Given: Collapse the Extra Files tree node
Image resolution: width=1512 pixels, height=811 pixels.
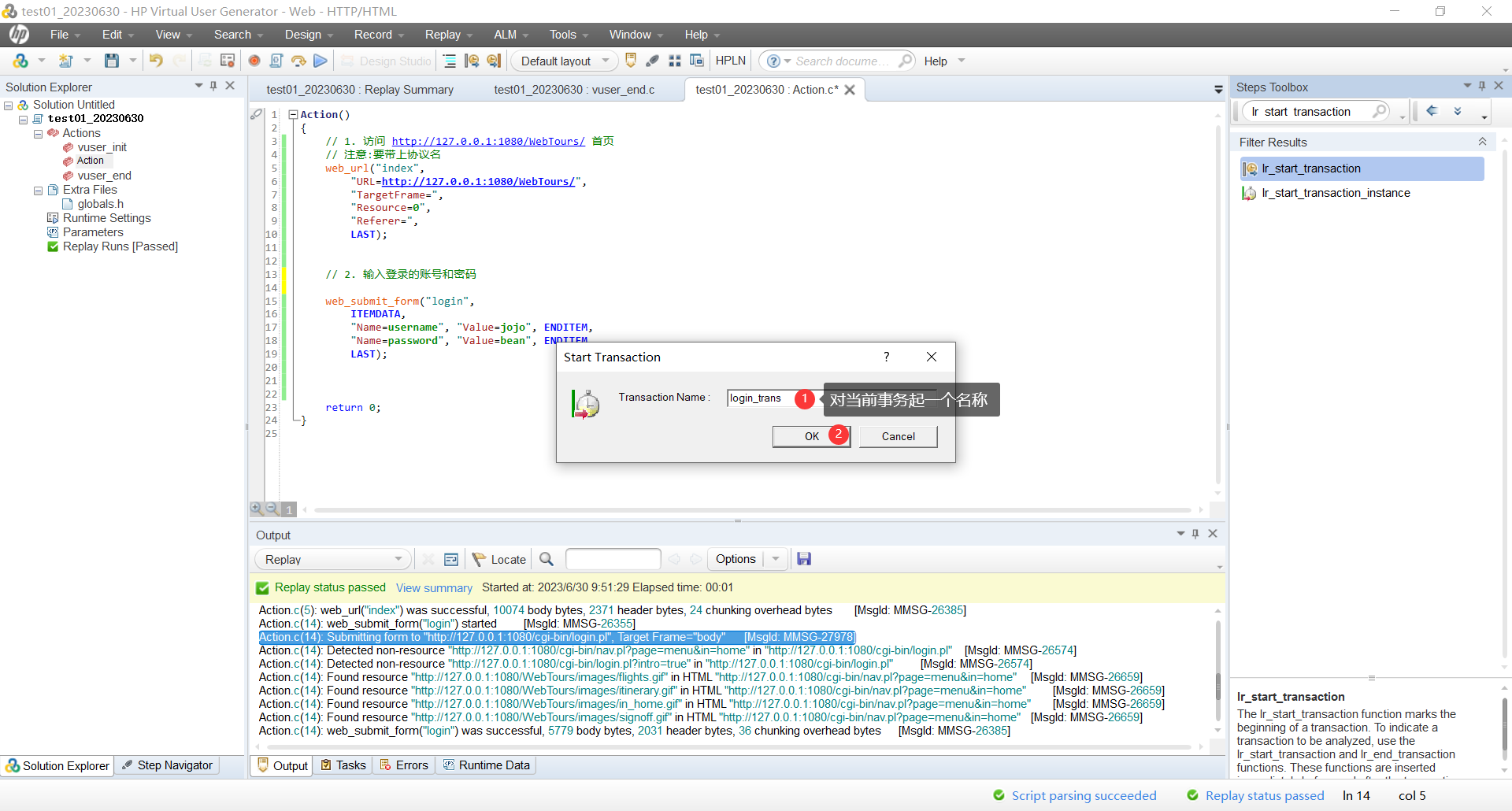Looking at the screenshot, I should 38,191.
